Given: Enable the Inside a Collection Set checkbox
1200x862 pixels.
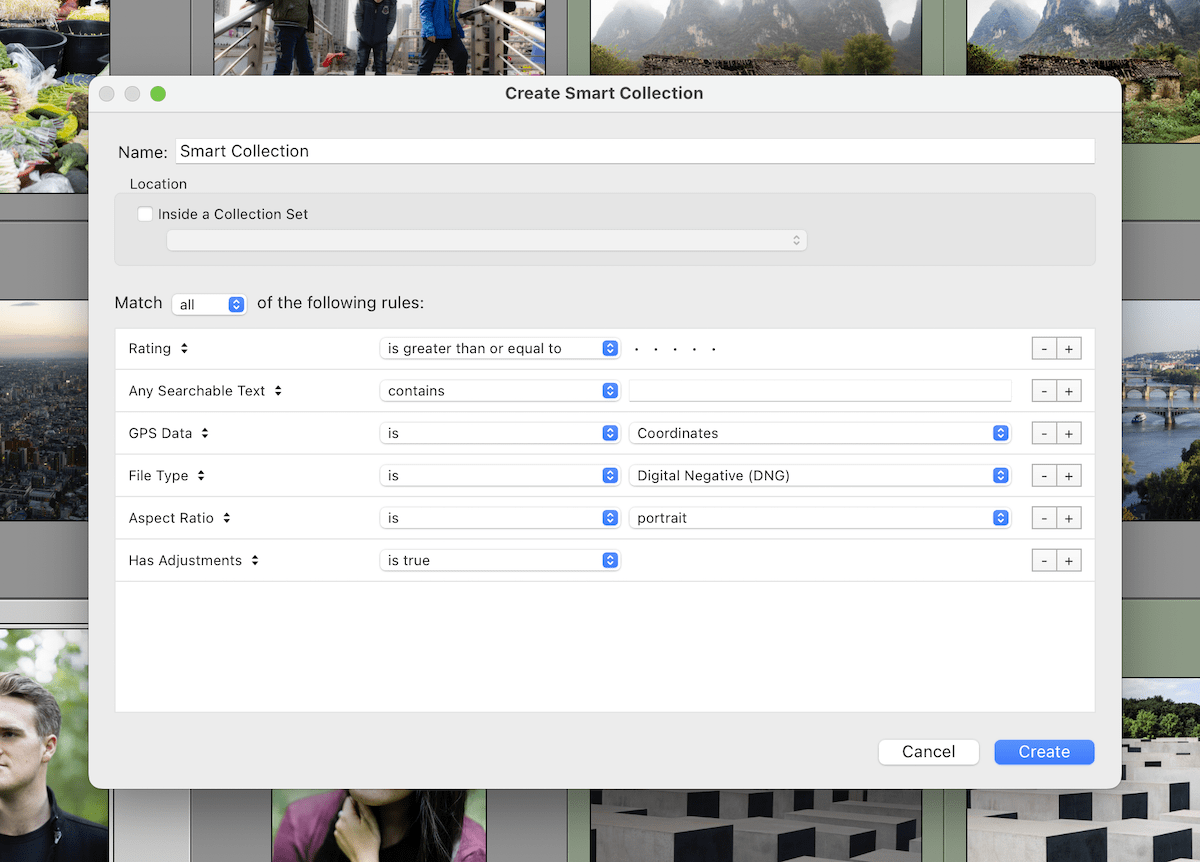Looking at the screenshot, I should point(145,214).
